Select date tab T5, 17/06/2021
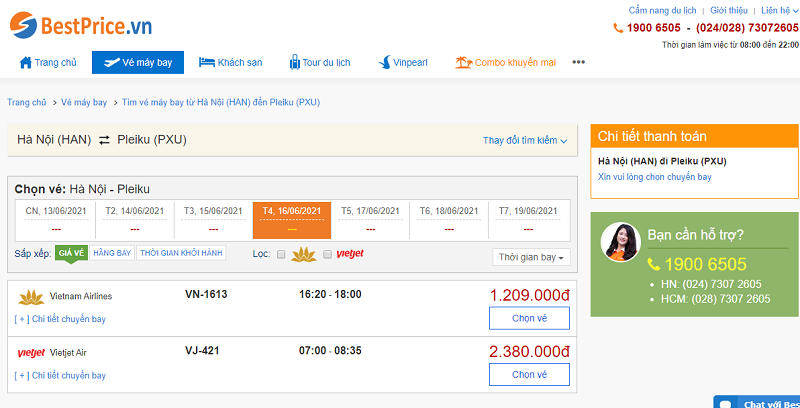This screenshot has width=800, height=408. point(370,220)
